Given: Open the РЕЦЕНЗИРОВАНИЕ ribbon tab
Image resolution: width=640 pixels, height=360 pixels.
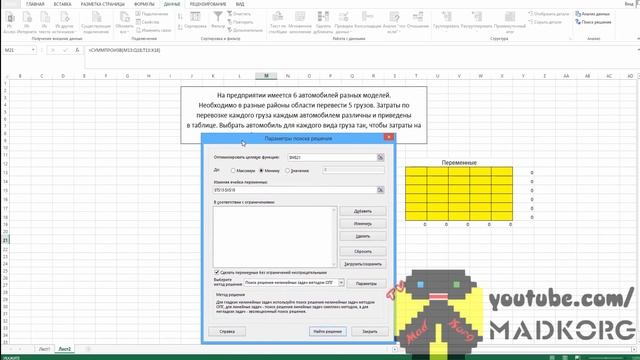Looking at the screenshot, I should (x=208, y=4).
